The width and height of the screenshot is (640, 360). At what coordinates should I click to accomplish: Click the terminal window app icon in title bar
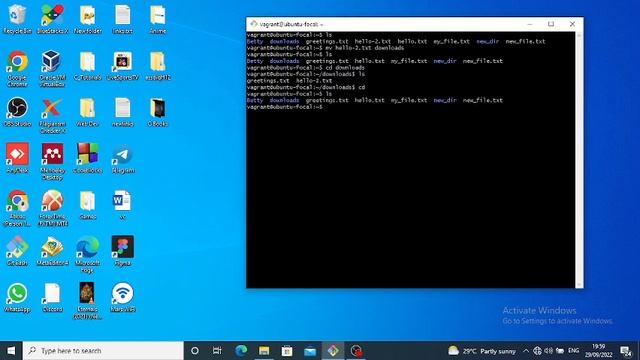(x=253, y=24)
